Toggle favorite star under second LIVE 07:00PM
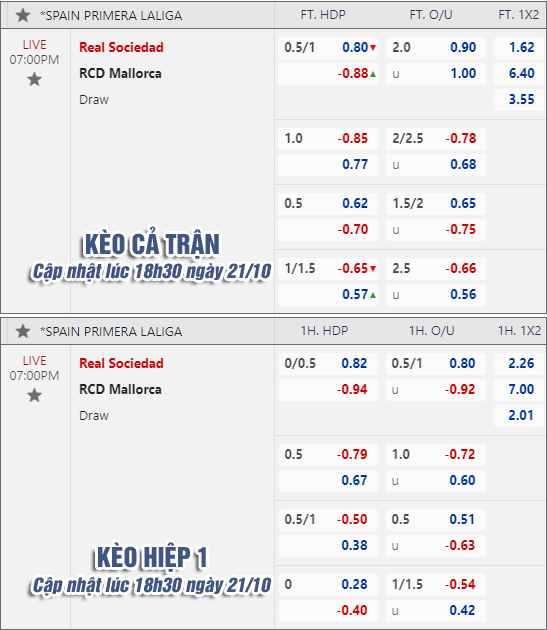The height and width of the screenshot is (630, 547). [x=35, y=395]
